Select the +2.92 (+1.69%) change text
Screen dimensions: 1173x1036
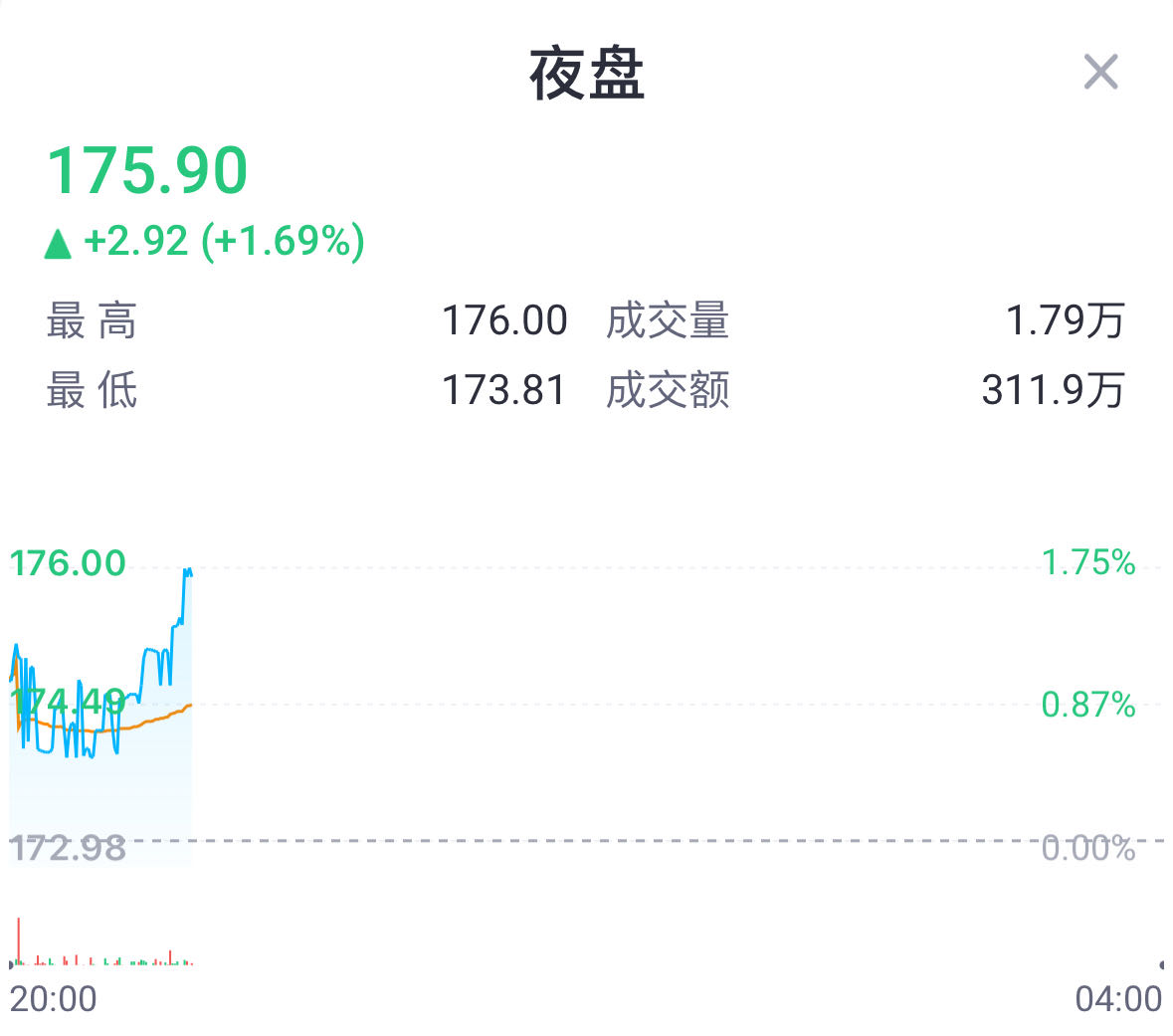click(x=224, y=241)
